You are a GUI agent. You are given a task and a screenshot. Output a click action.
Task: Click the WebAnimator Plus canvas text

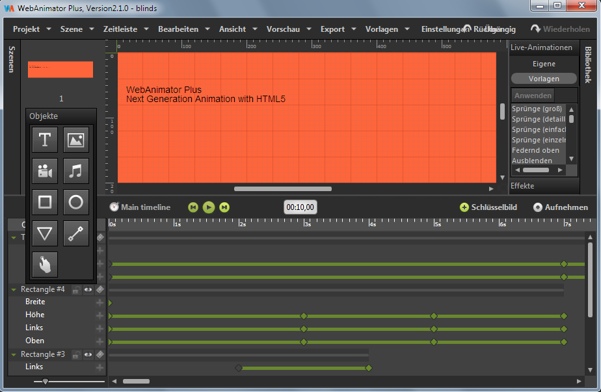click(x=164, y=90)
